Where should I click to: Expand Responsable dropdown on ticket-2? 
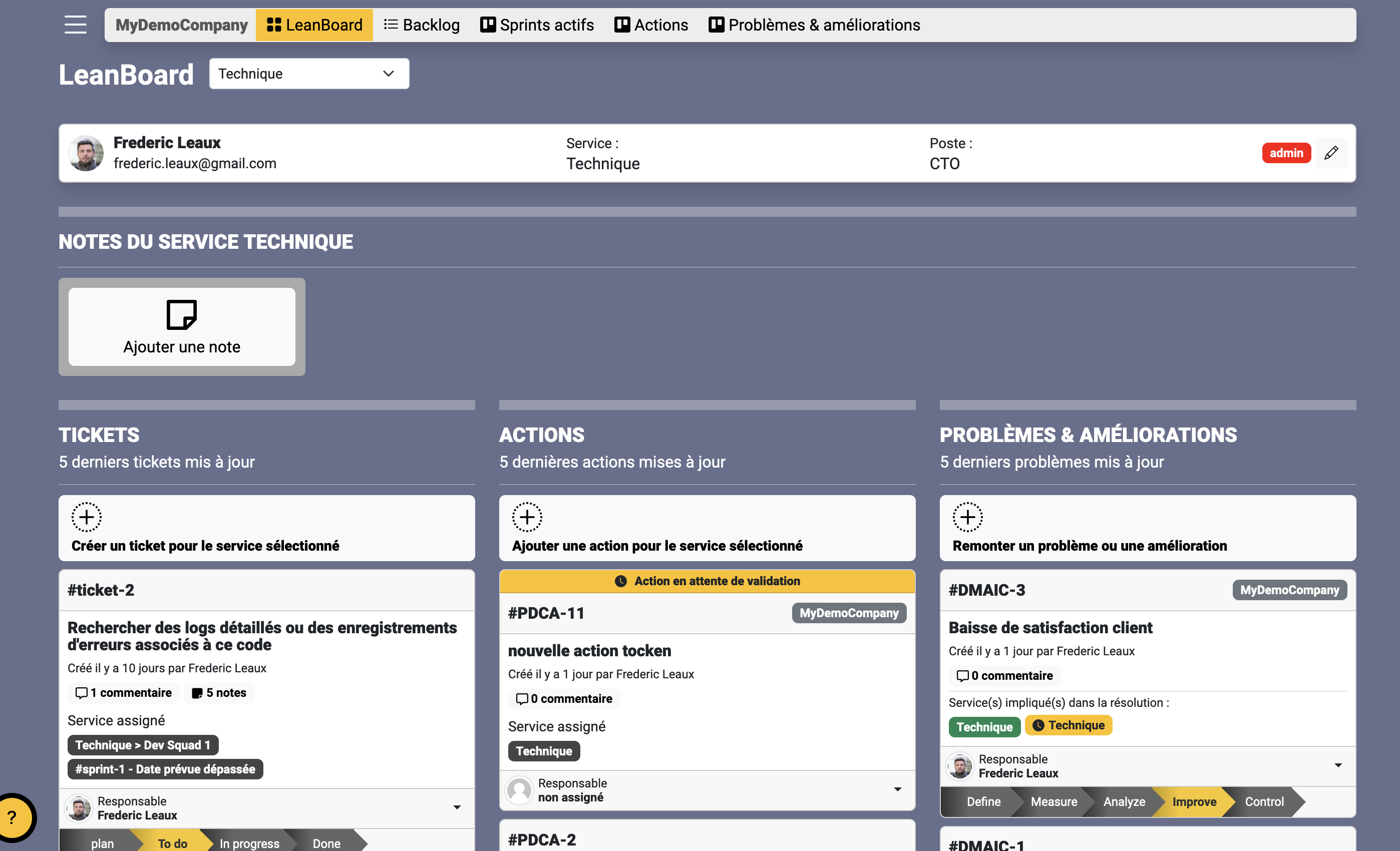(457, 807)
